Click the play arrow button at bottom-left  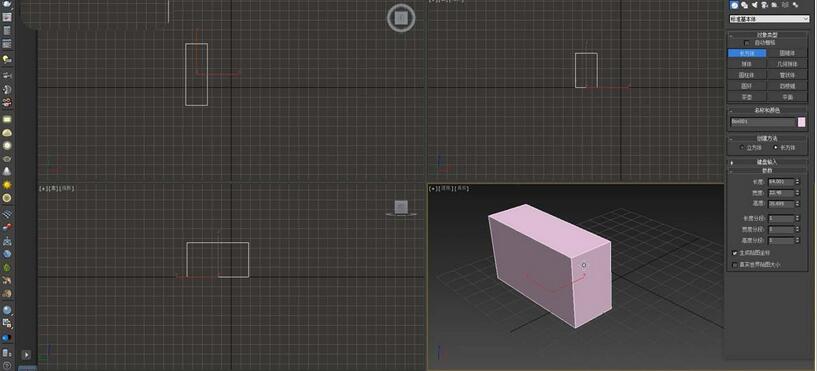point(26,355)
